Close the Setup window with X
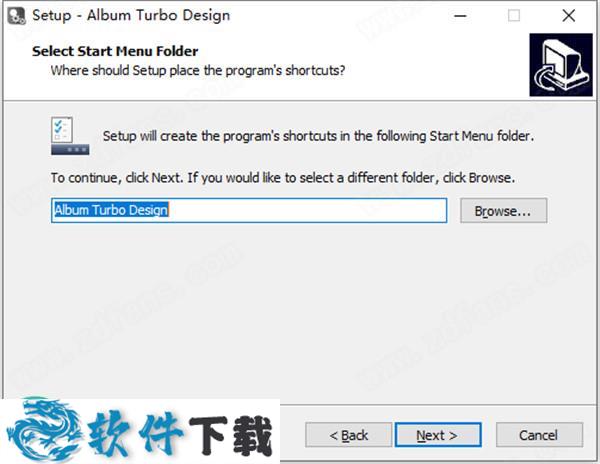The width and height of the screenshot is (600, 464). click(x=569, y=16)
